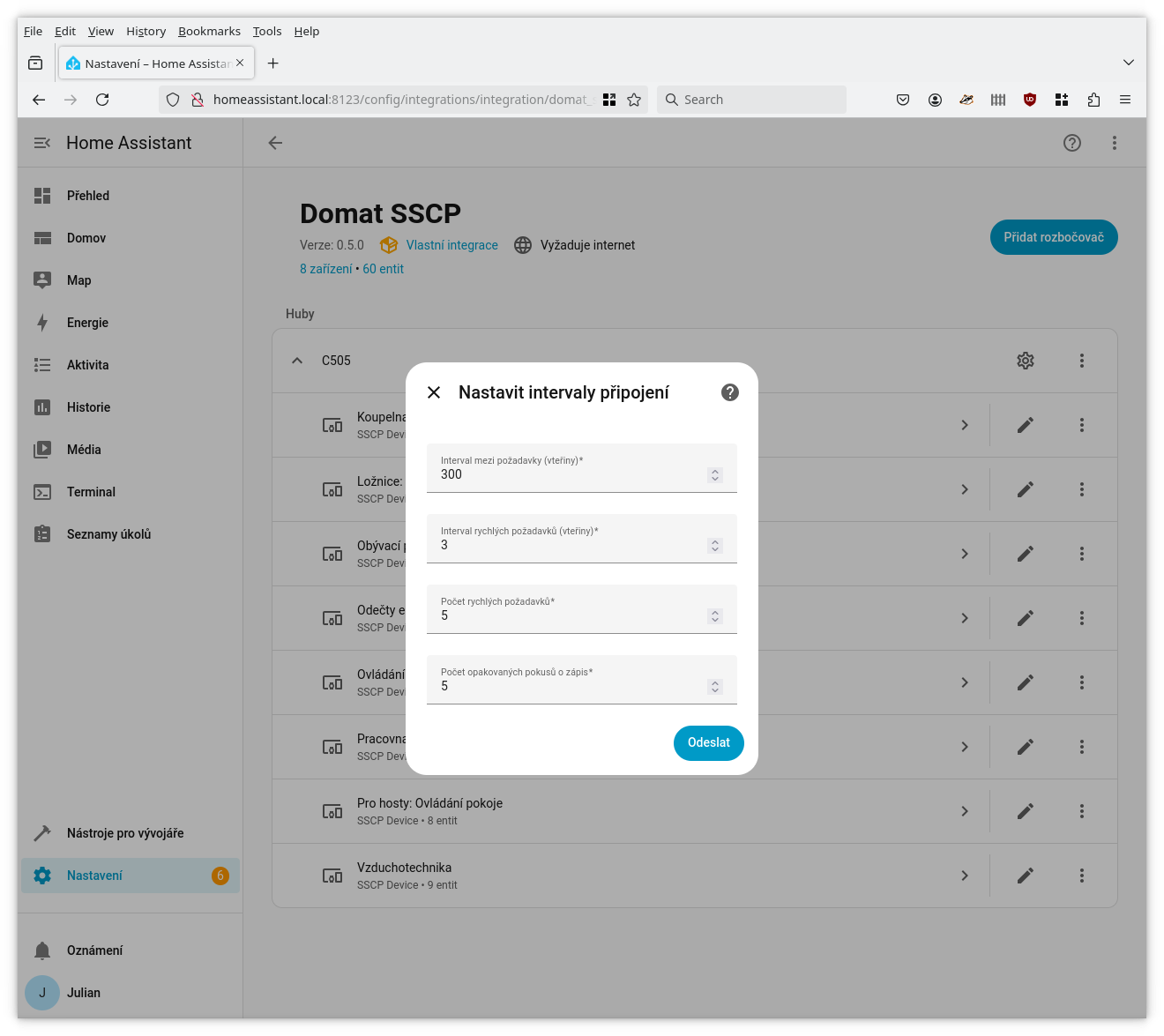Open the Odečty row chevron
This screenshot has height=1036, width=1164.
click(x=965, y=618)
